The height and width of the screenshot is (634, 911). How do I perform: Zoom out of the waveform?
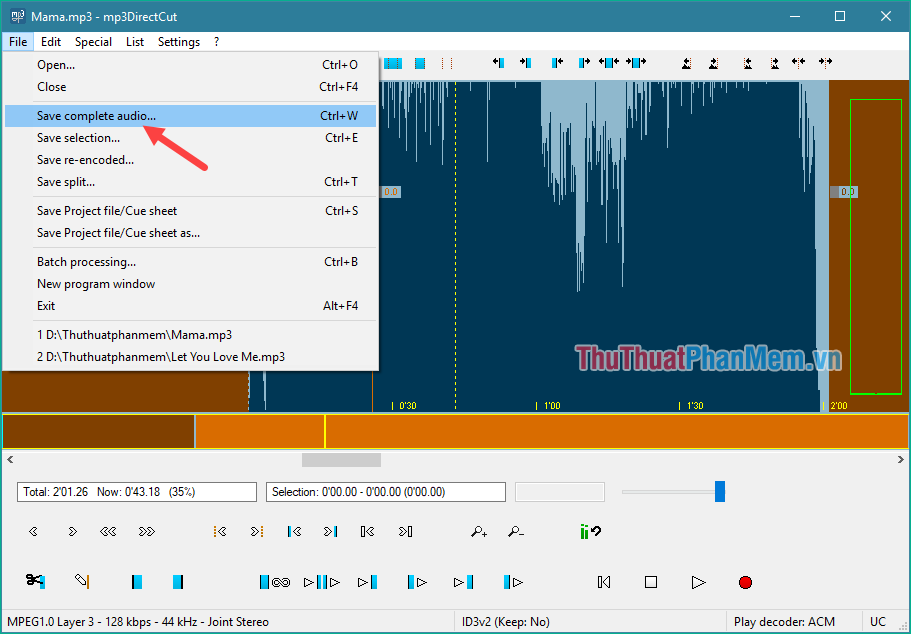(x=515, y=531)
